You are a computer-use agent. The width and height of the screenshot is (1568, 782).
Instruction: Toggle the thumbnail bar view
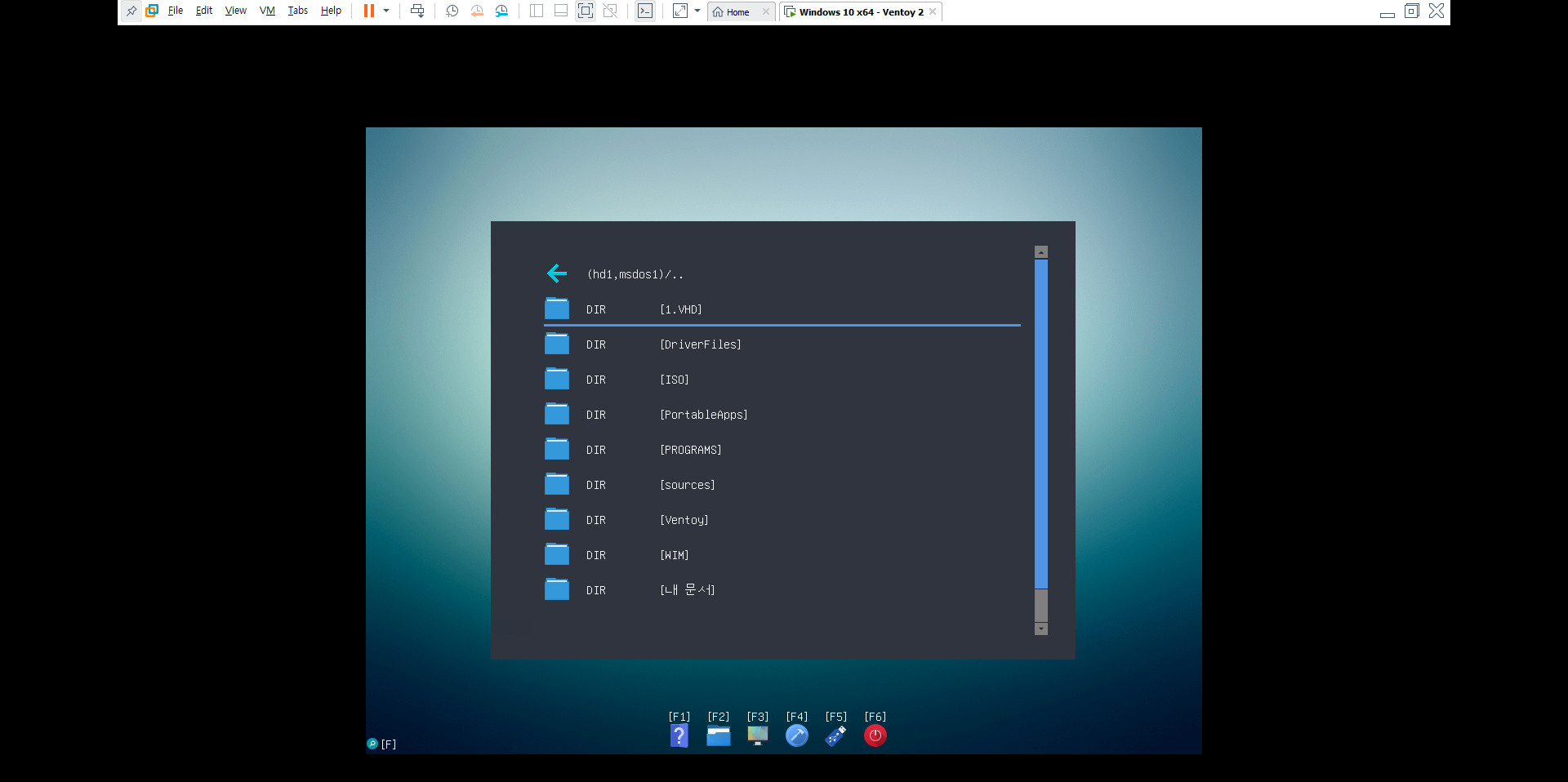561,11
